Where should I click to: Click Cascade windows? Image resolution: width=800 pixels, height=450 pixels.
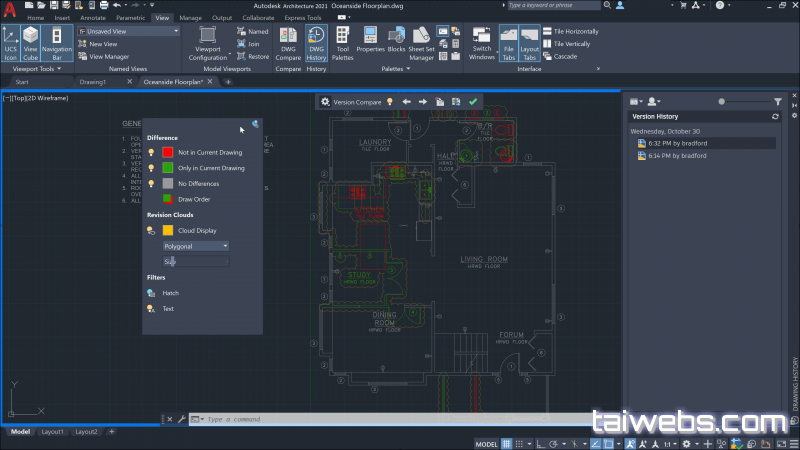[560, 57]
